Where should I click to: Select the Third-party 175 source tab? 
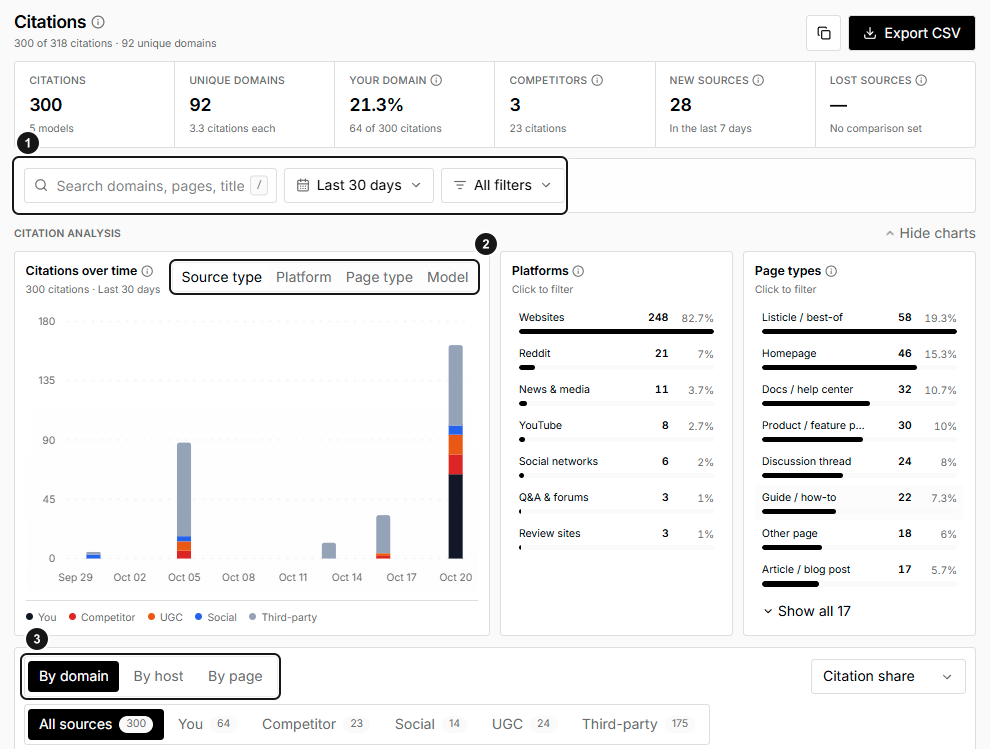pyautogui.click(x=636, y=724)
